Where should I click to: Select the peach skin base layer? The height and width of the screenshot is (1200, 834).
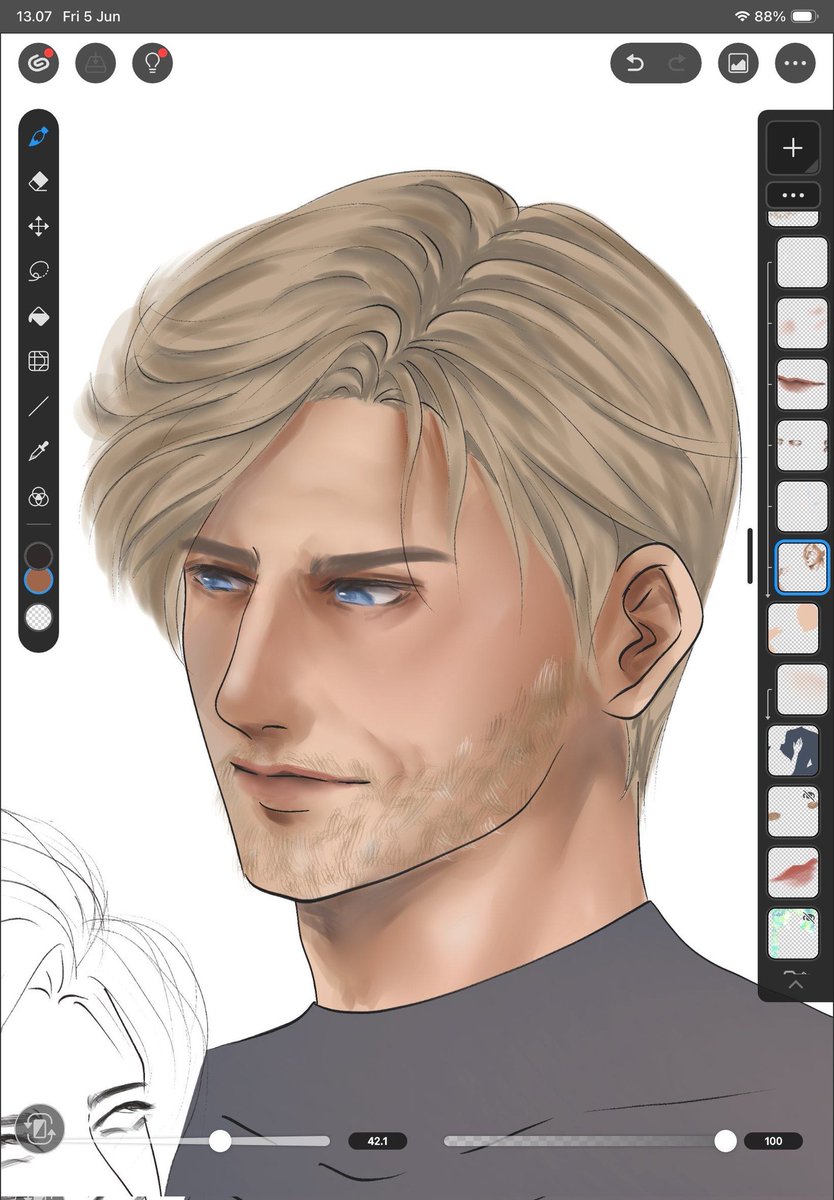(x=793, y=628)
